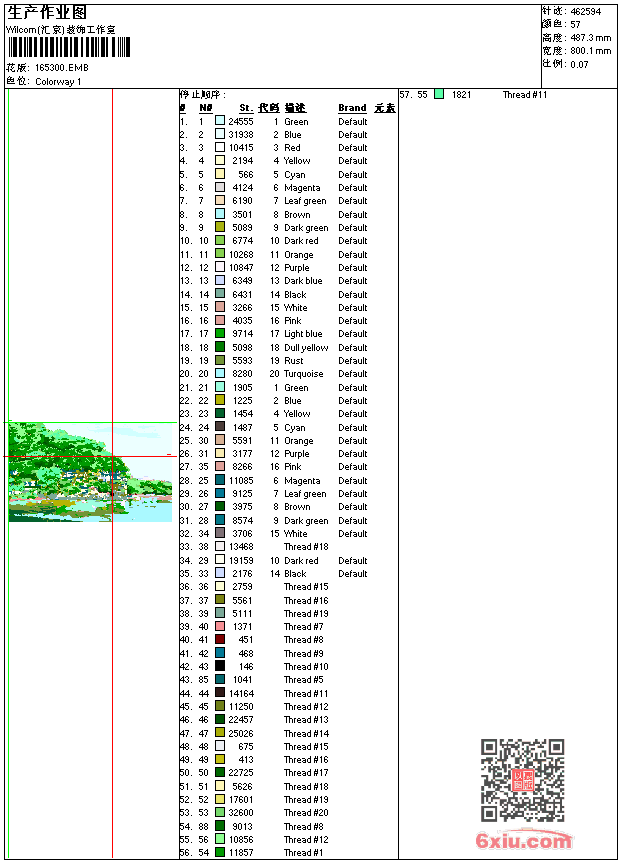This screenshot has height=860, width=620.
Task: Click the design width value 800.1 mm
Action: point(590,51)
